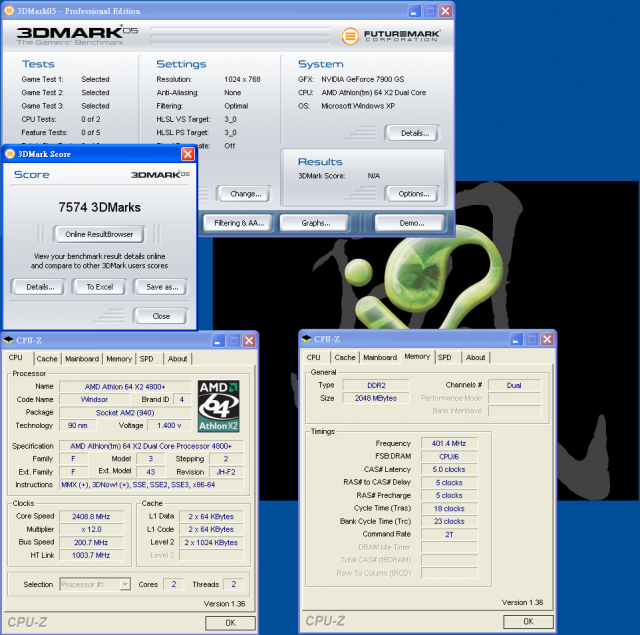Click the right CPU-Z window title icon
Viewport: 640px width, 635px height.
pos(306,339)
